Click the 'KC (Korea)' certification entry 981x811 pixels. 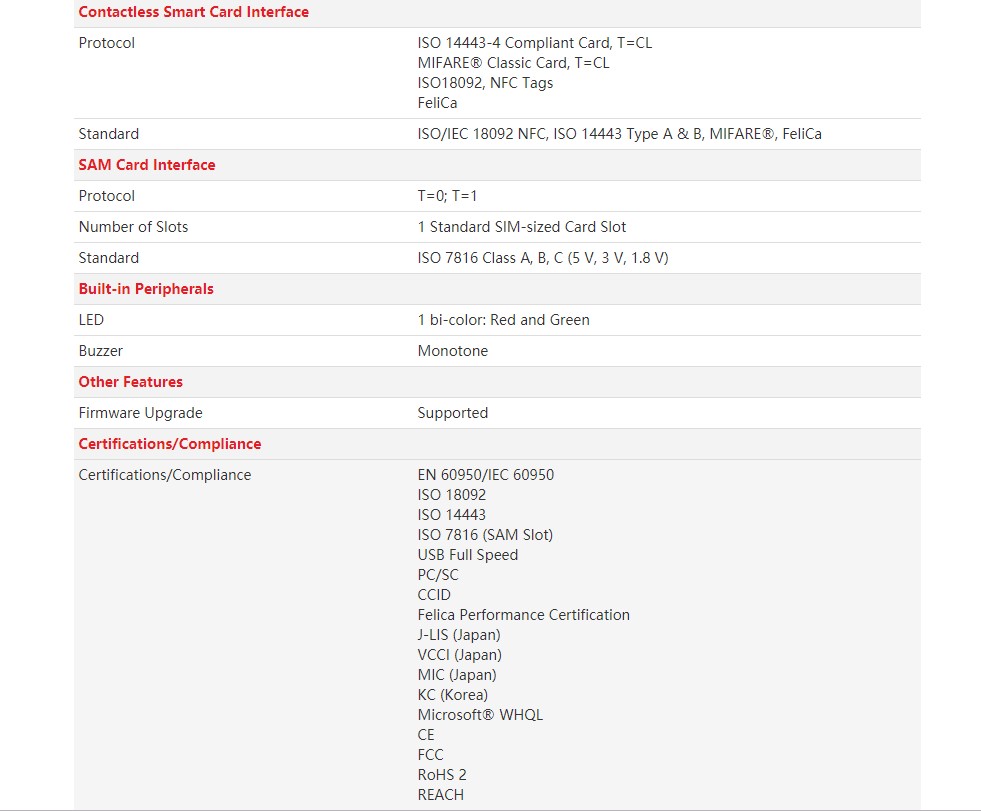(452, 695)
